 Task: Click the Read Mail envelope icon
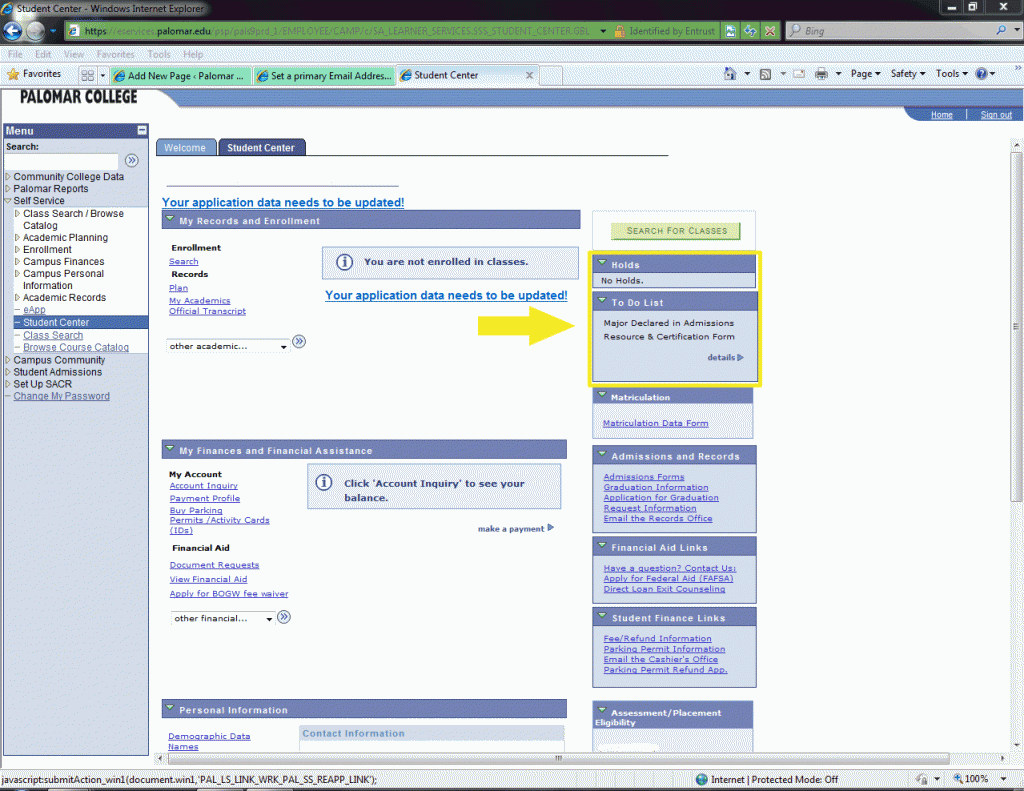click(x=799, y=74)
